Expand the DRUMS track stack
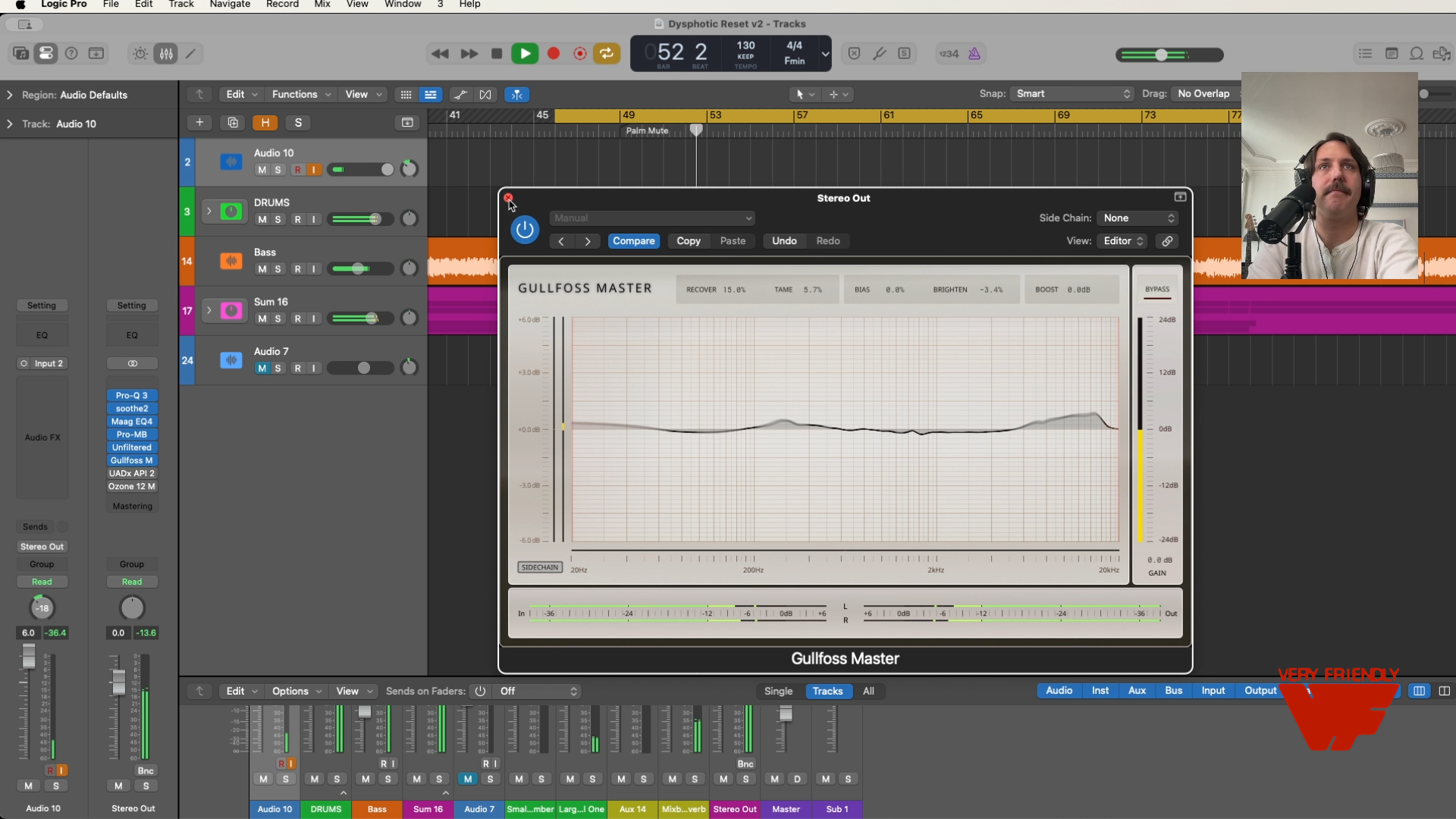The height and width of the screenshot is (819, 1456). (x=209, y=211)
